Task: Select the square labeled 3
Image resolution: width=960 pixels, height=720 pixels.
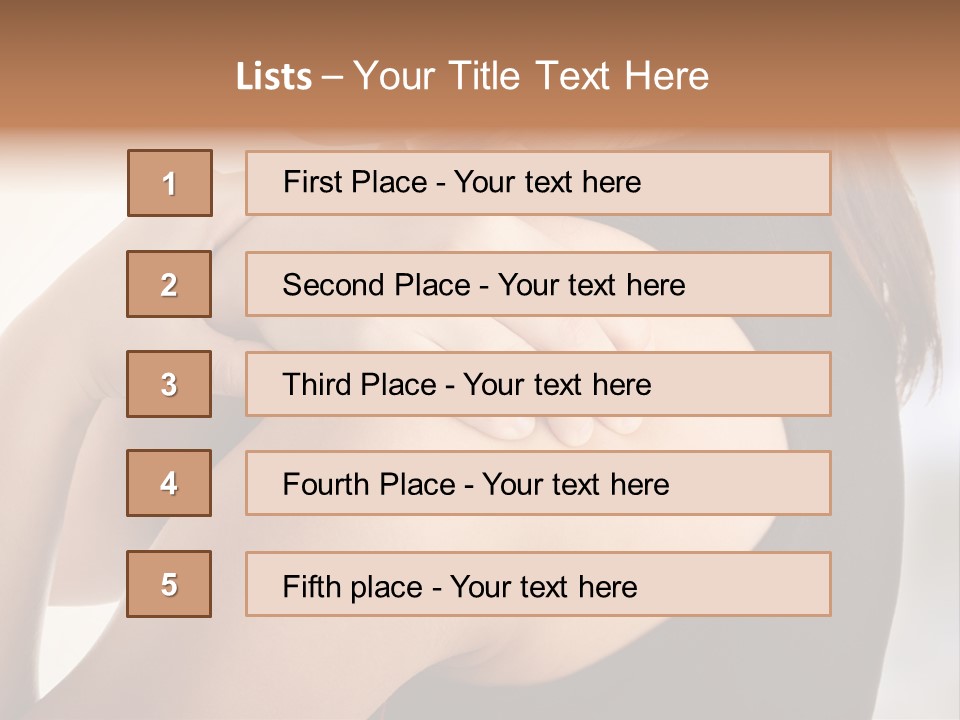Action: point(169,384)
